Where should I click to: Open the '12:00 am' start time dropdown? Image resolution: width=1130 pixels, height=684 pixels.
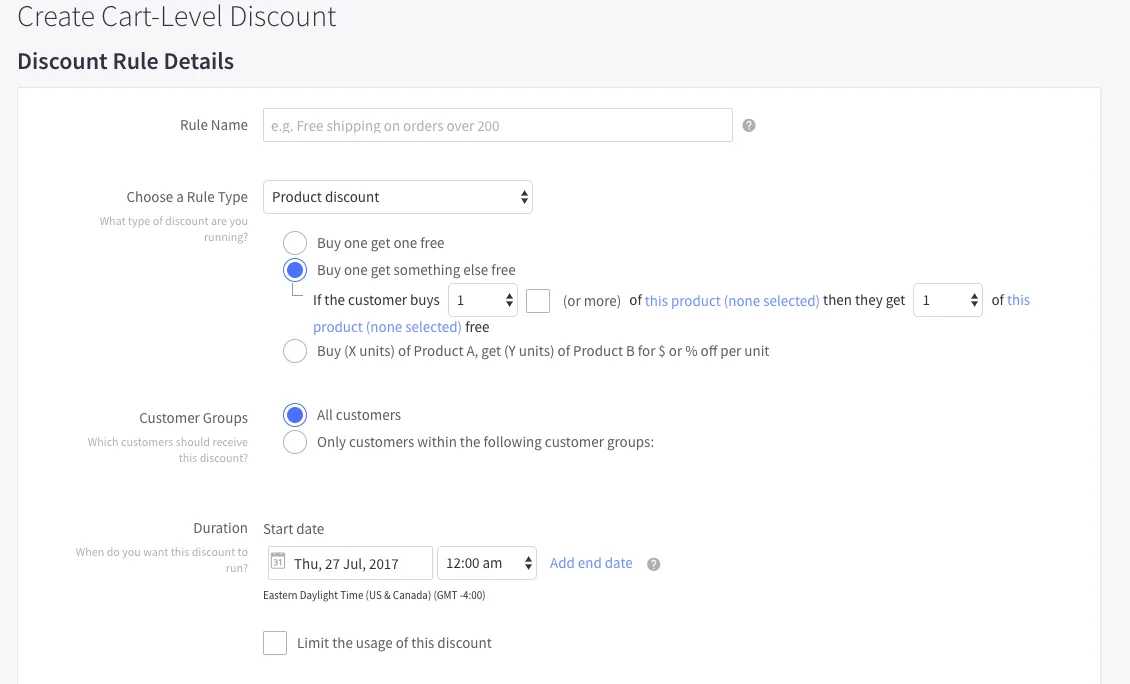(x=487, y=563)
